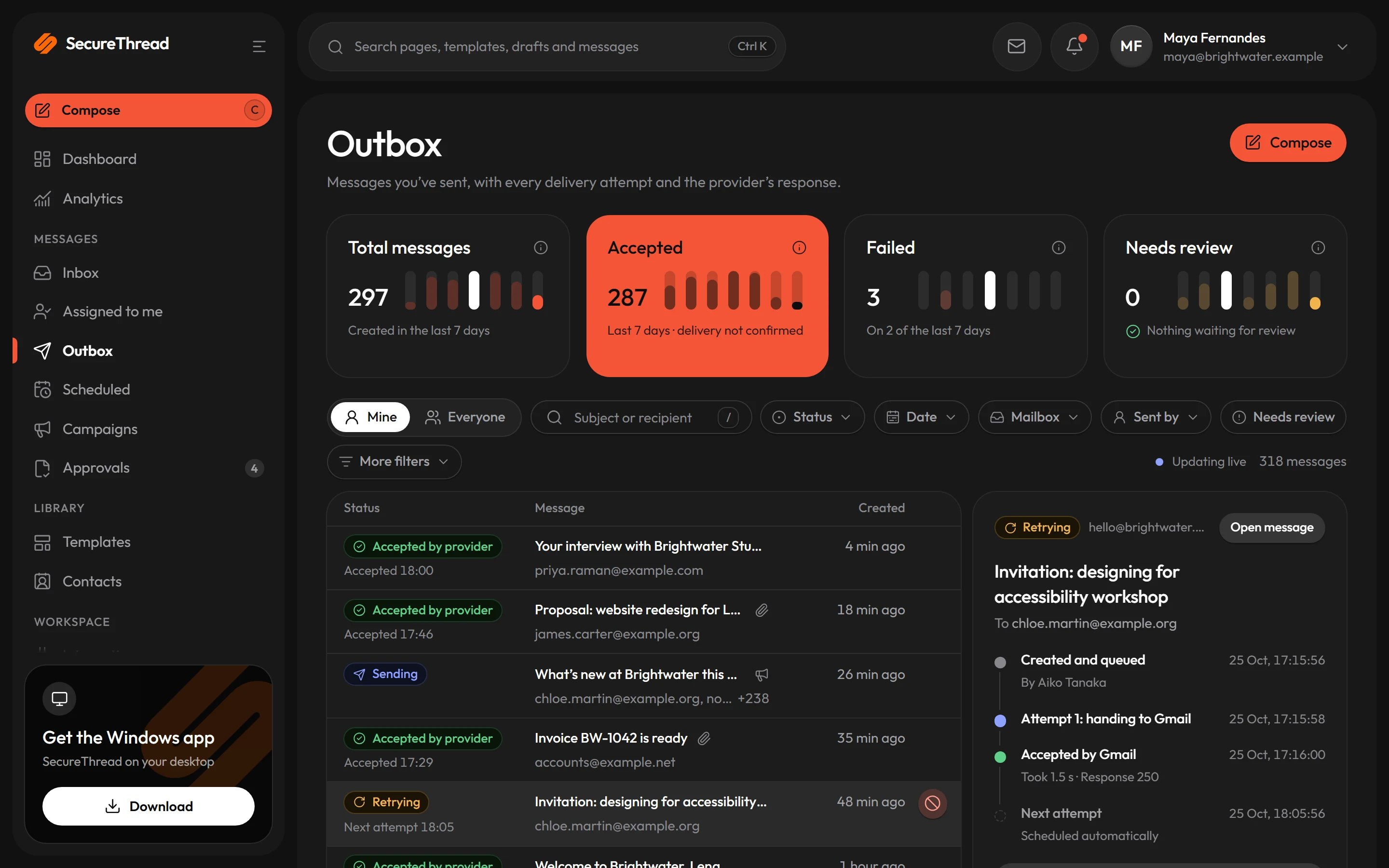Image resolution: width=1389 pixels, height=868 pixels.
Task: Click the Analytics chart icon
Action: [42, 199]
